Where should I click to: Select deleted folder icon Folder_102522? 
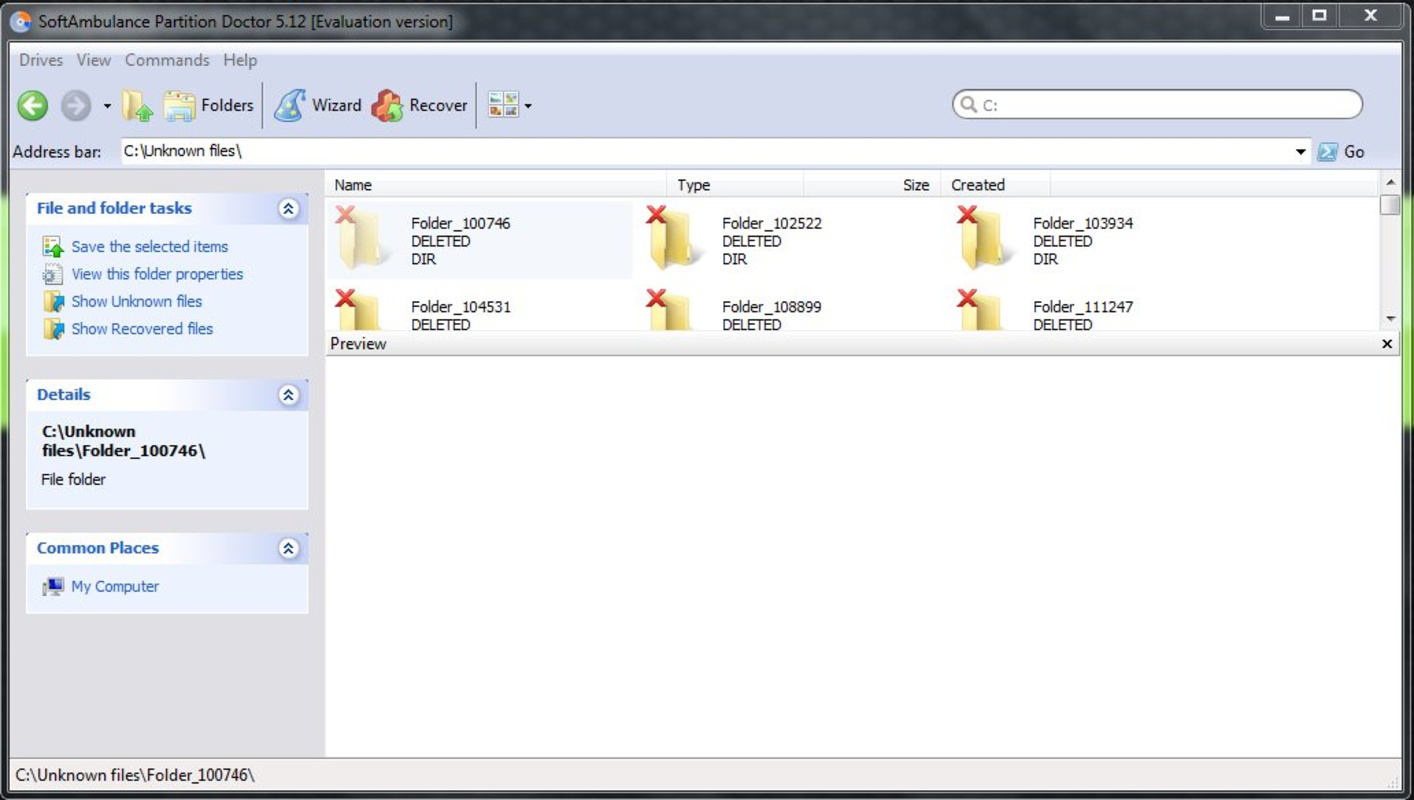click(x=673, y=238)
